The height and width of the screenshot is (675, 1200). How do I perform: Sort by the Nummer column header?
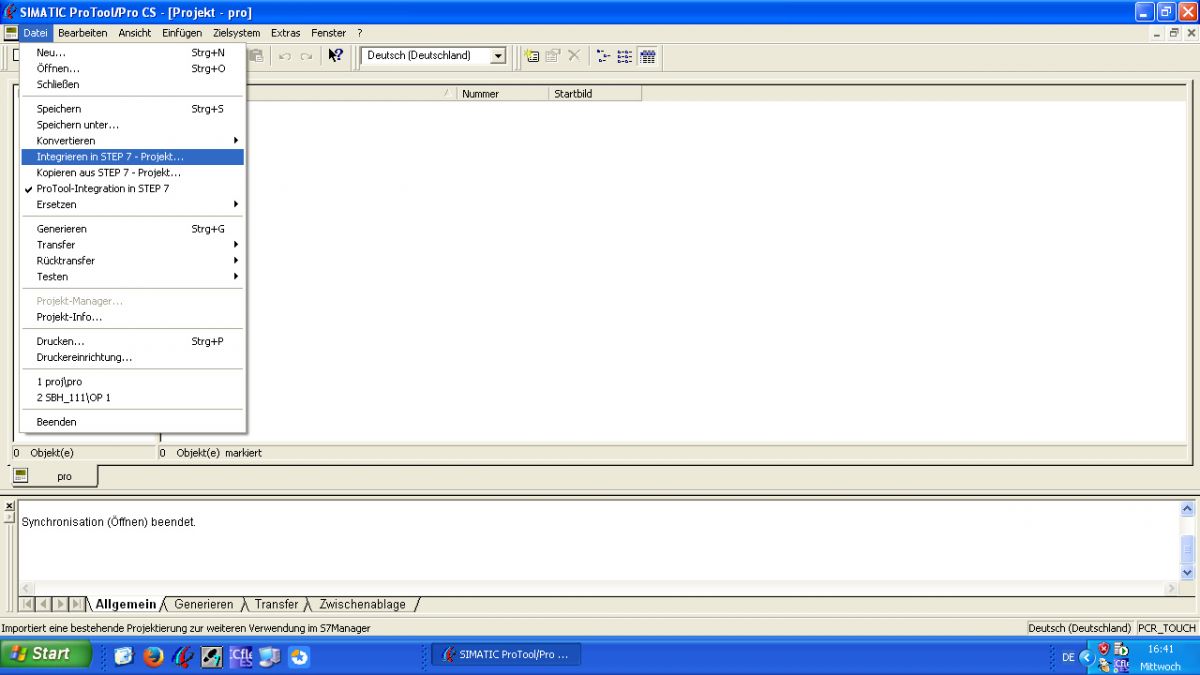tap(503, 93)
